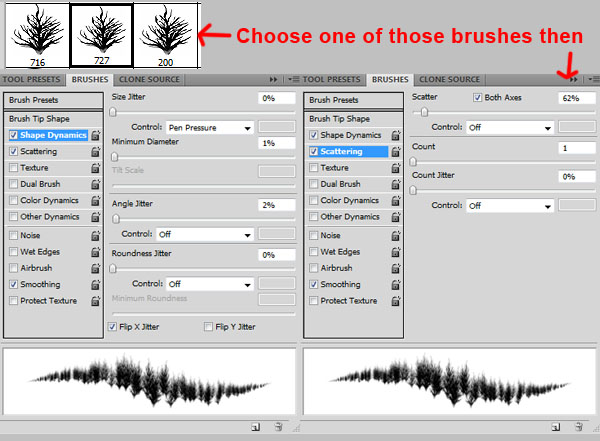Lock Scattering in right panel

coord(396,152)
